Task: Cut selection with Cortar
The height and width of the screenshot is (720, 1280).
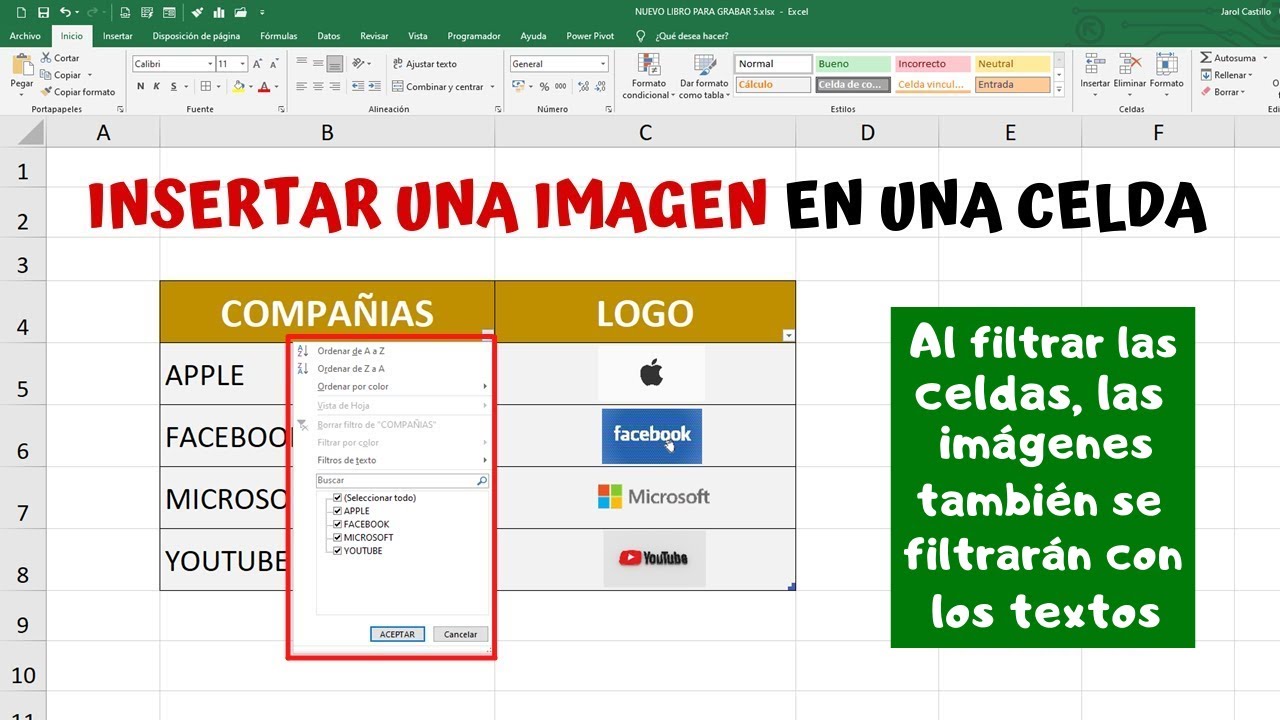Action: 60,58
